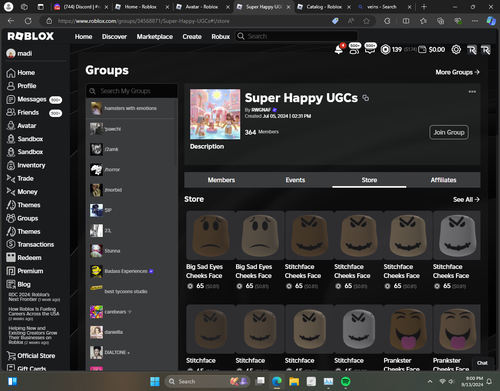Click the Join Group button
500x391 pixels.
(x=449, y=133)
